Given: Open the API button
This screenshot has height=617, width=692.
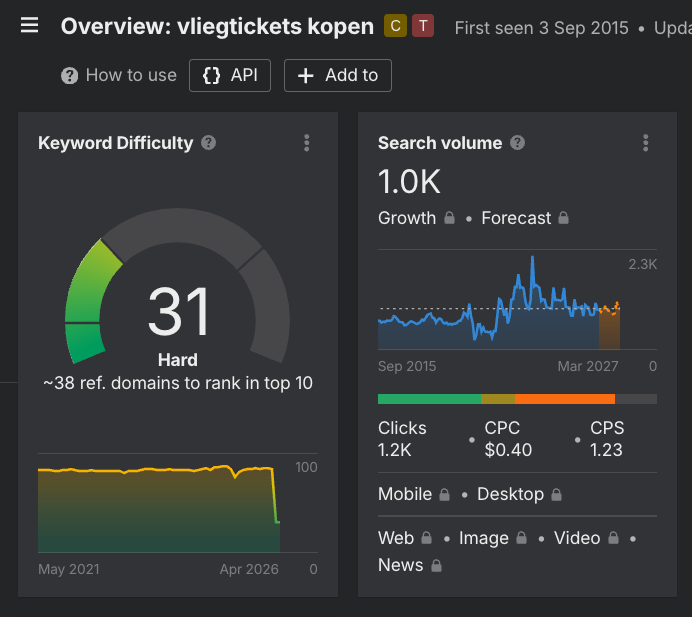Looking at the screenshot, I should coord(230,75).
